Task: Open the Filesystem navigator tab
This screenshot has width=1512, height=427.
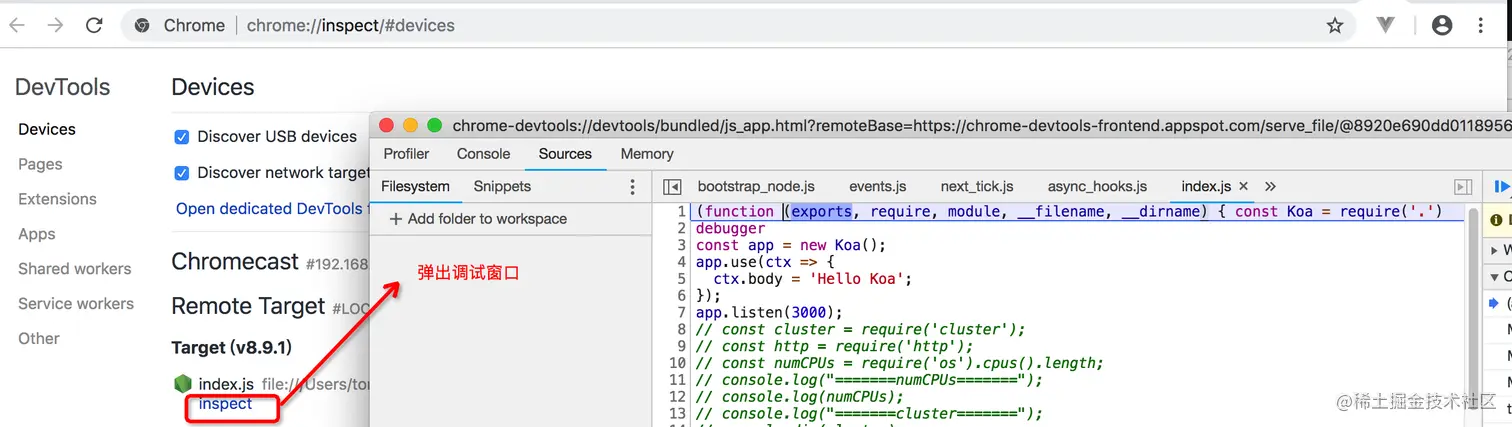Action: [415, 186]
